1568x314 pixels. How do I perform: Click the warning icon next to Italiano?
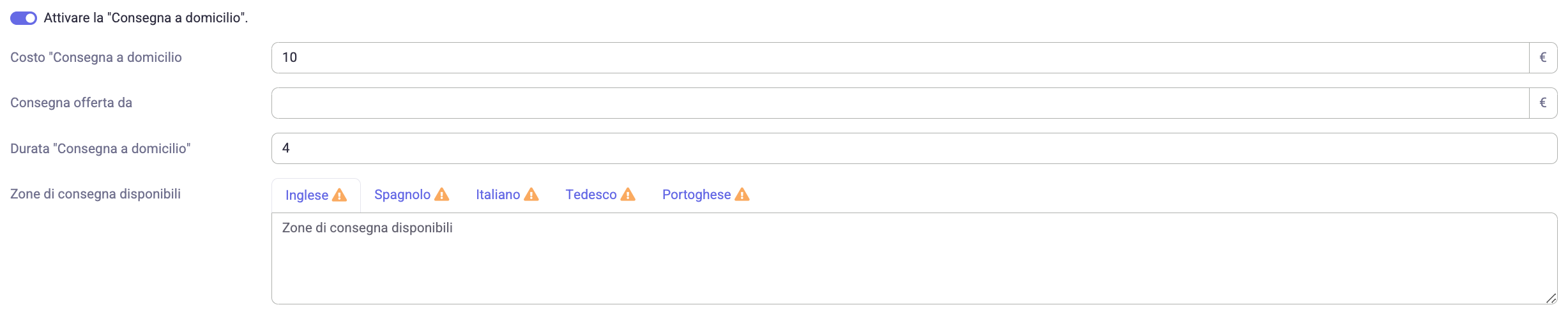[531, 195]
